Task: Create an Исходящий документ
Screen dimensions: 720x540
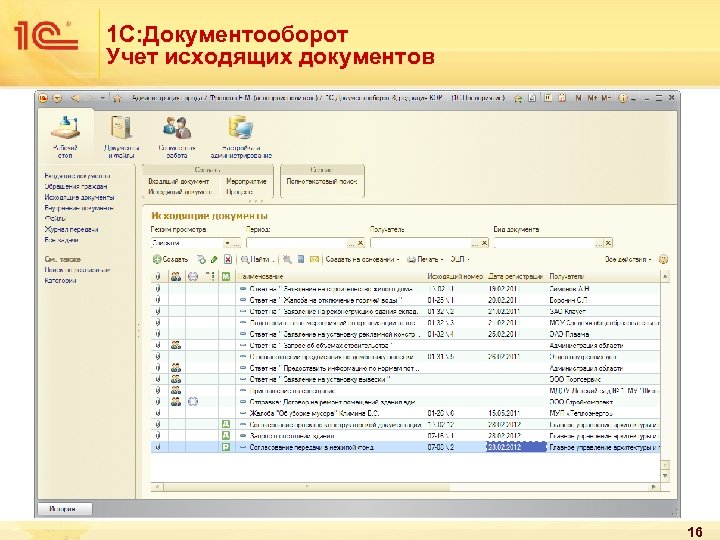Action: [x=180, y=192]
